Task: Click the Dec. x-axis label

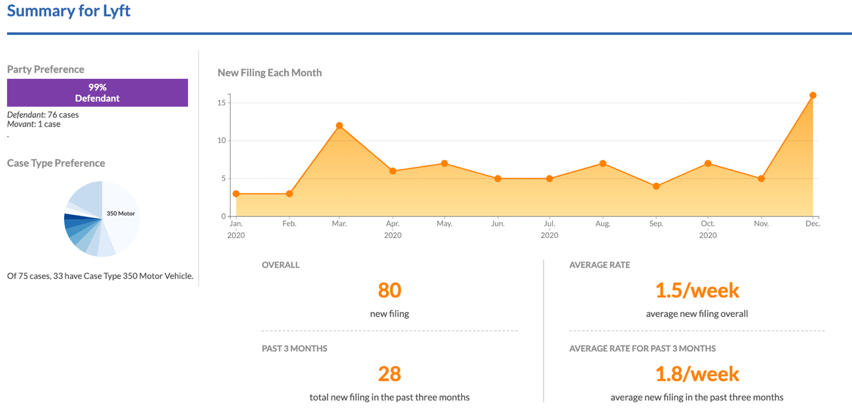Action: coord(813,223)
